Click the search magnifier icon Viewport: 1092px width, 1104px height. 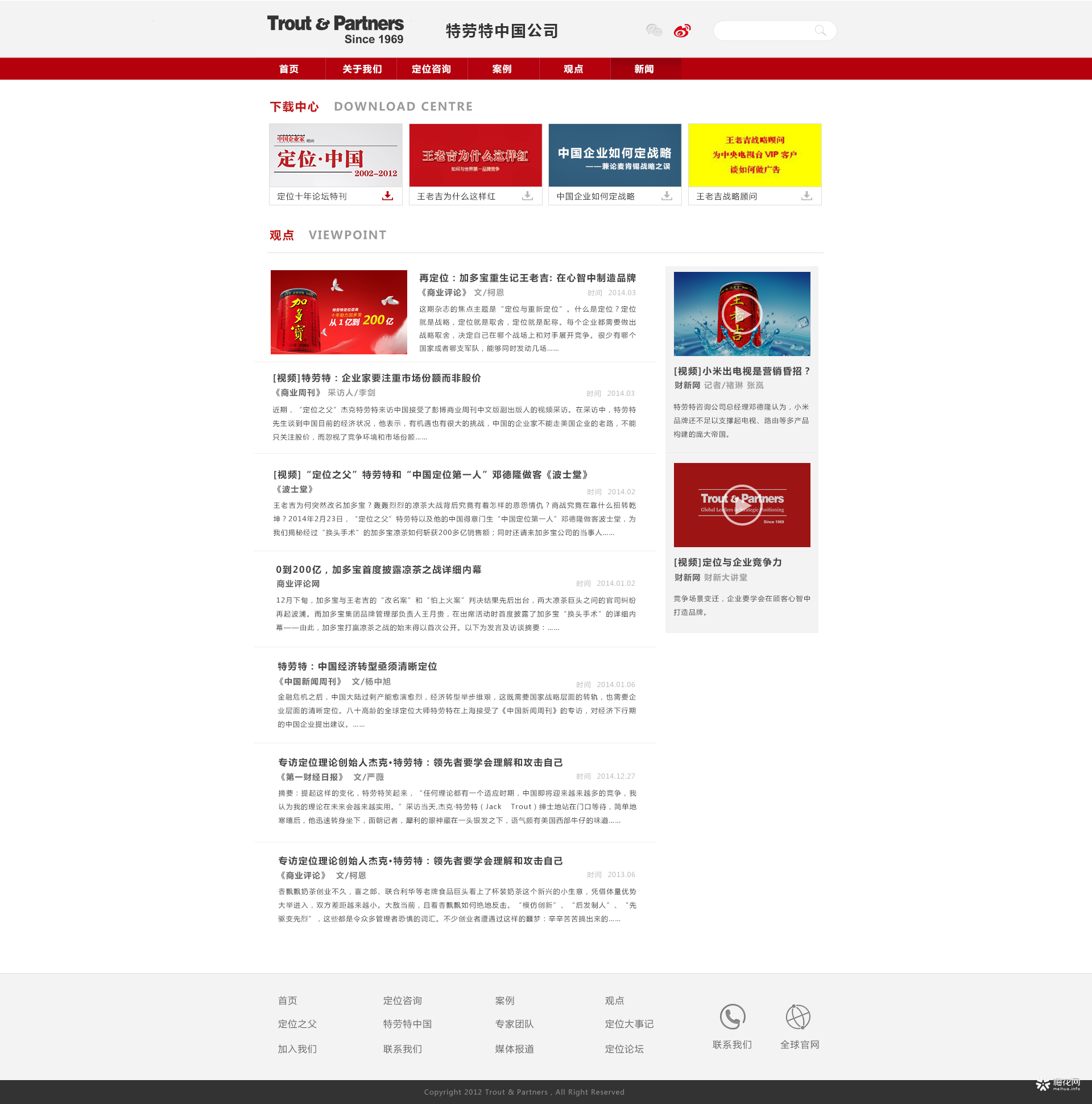(x=820, y=31)
